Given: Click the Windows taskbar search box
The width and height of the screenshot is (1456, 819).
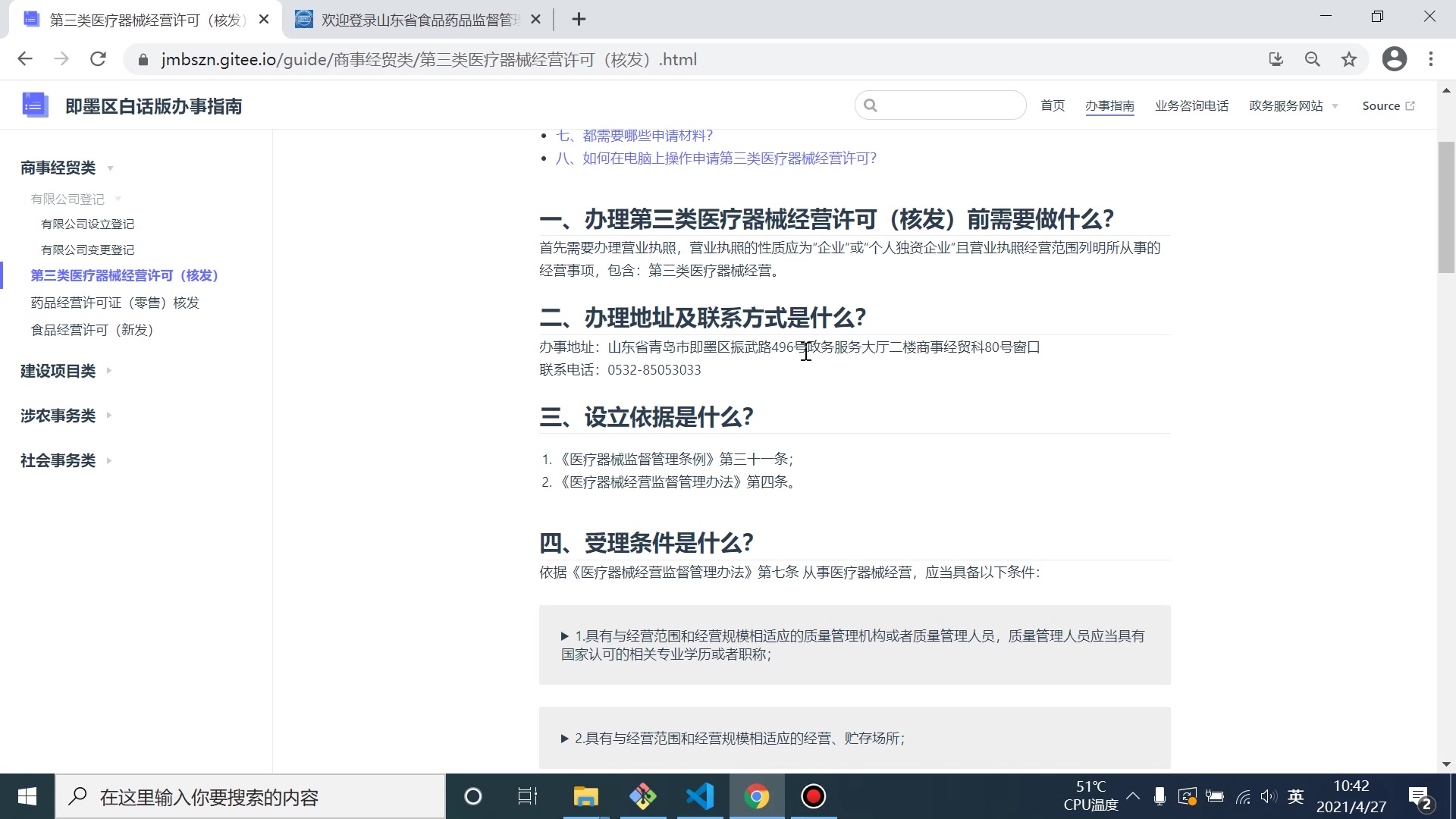Looking at the screenshot, I should coord(250,797).
